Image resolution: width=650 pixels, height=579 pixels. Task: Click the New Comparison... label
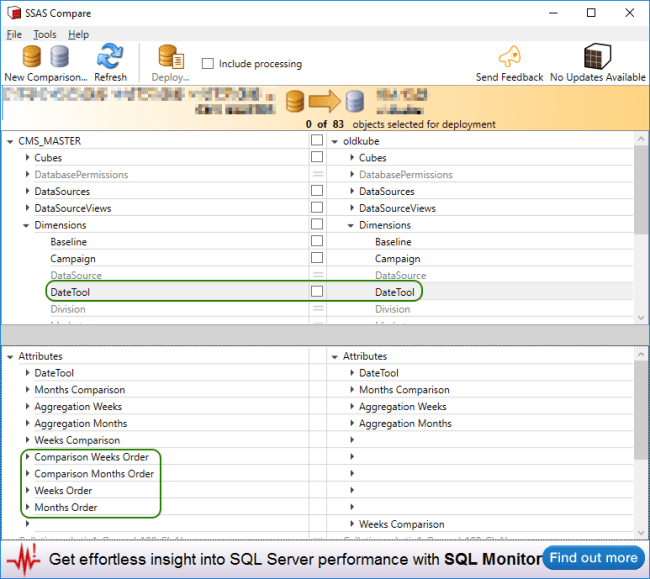46,78
